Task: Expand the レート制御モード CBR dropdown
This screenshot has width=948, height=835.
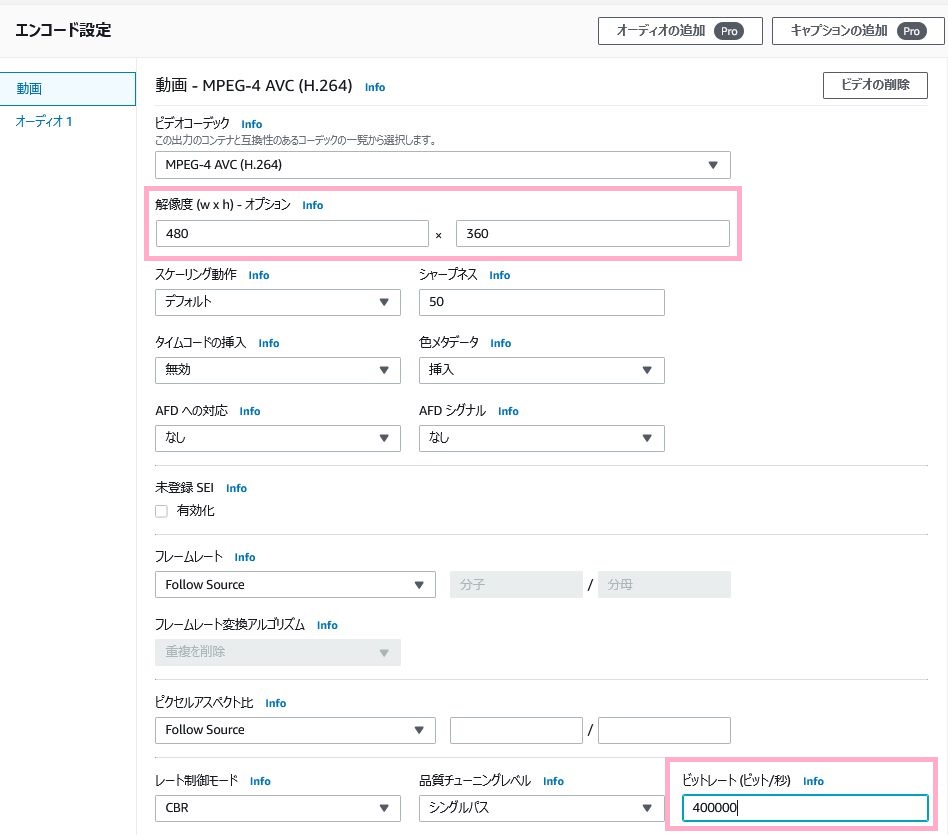Action: (x=278, y=808)
